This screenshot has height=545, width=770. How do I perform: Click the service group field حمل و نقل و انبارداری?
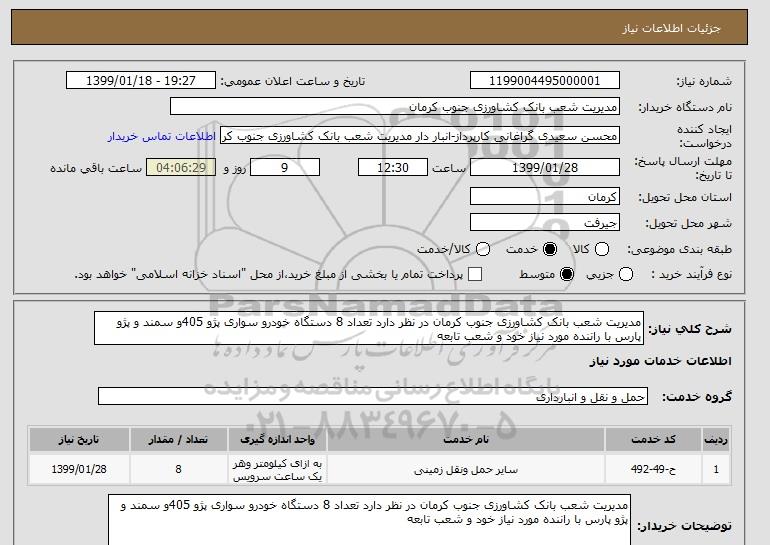[373, 396]
